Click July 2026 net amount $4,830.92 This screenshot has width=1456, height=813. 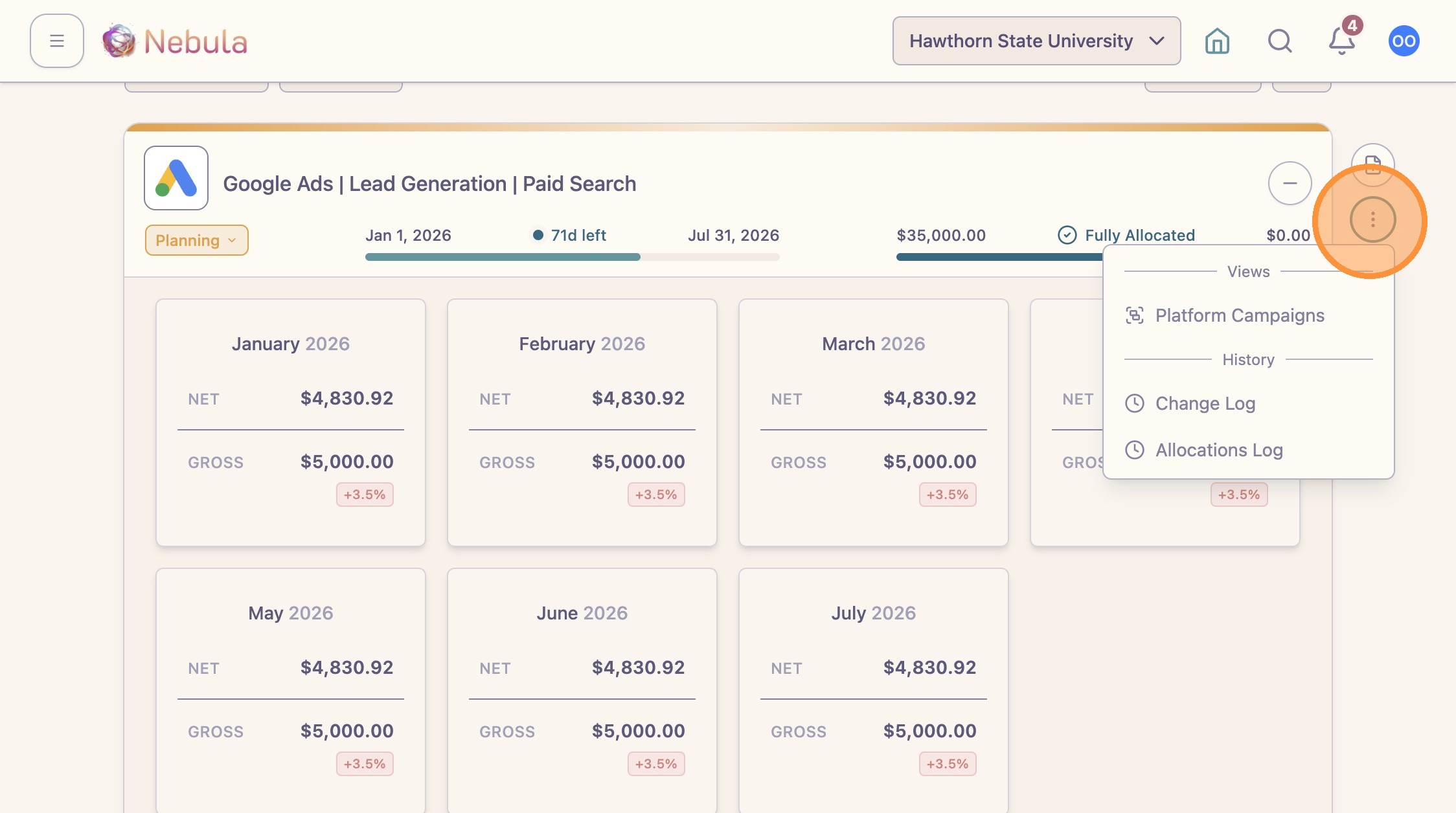(x=930, y=667)
